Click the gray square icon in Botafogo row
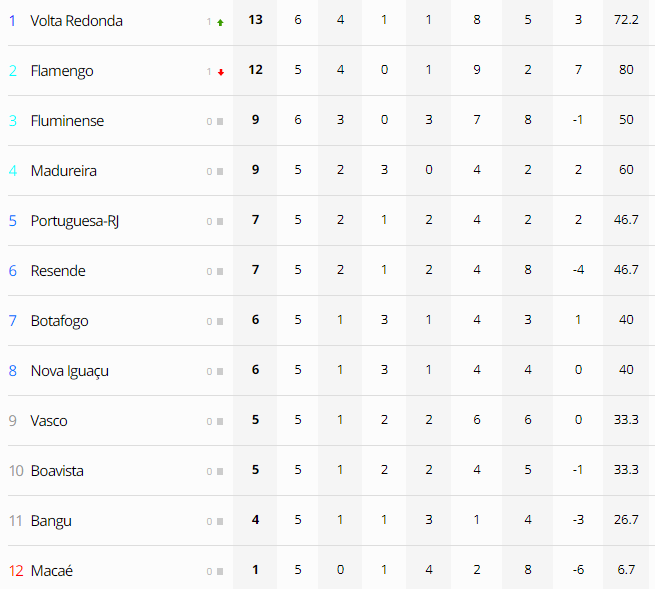Viewport: 655px width, 589px height. point(220,322)
